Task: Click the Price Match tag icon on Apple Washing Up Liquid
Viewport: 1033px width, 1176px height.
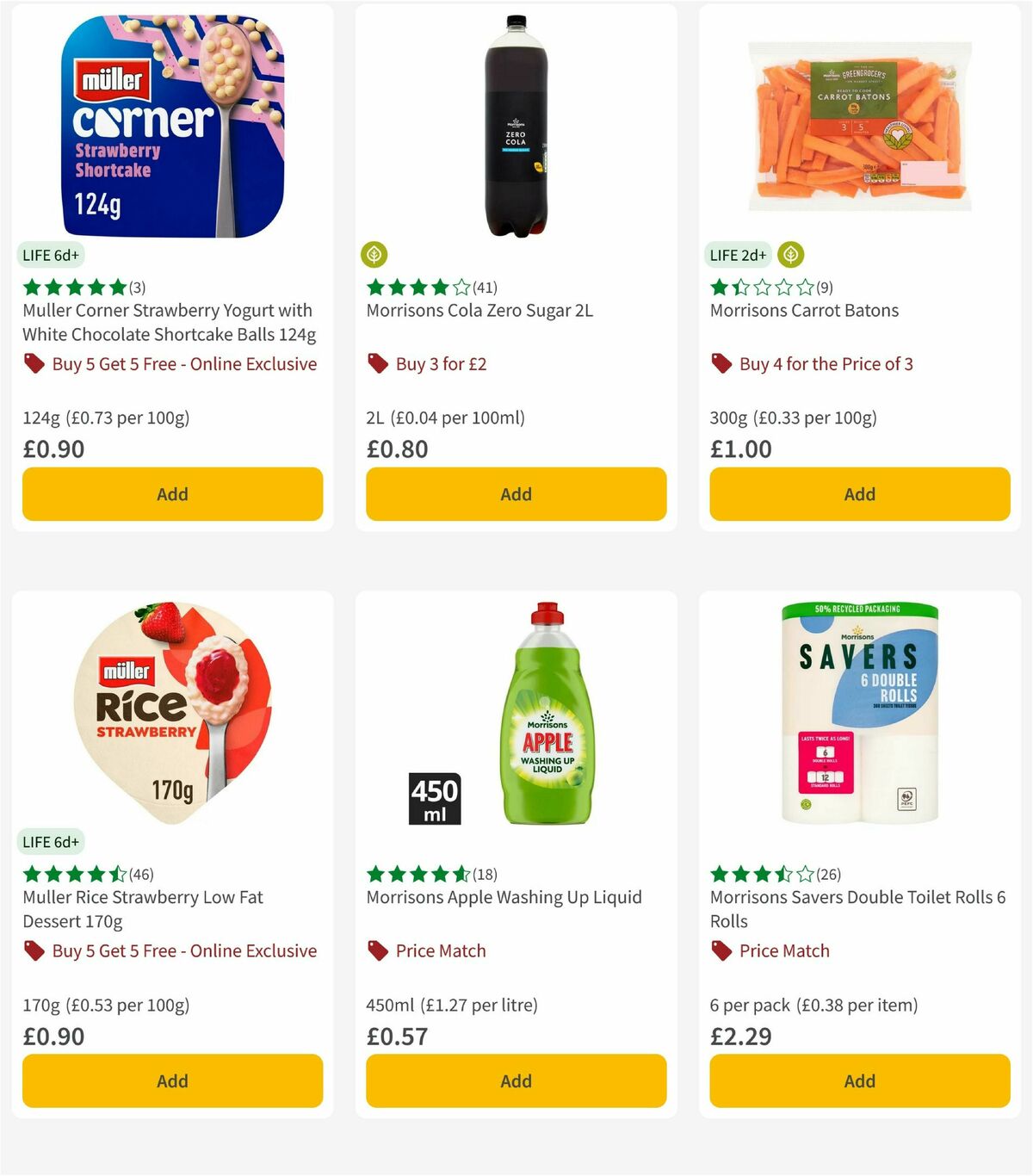Action: (x=376, y=950)
